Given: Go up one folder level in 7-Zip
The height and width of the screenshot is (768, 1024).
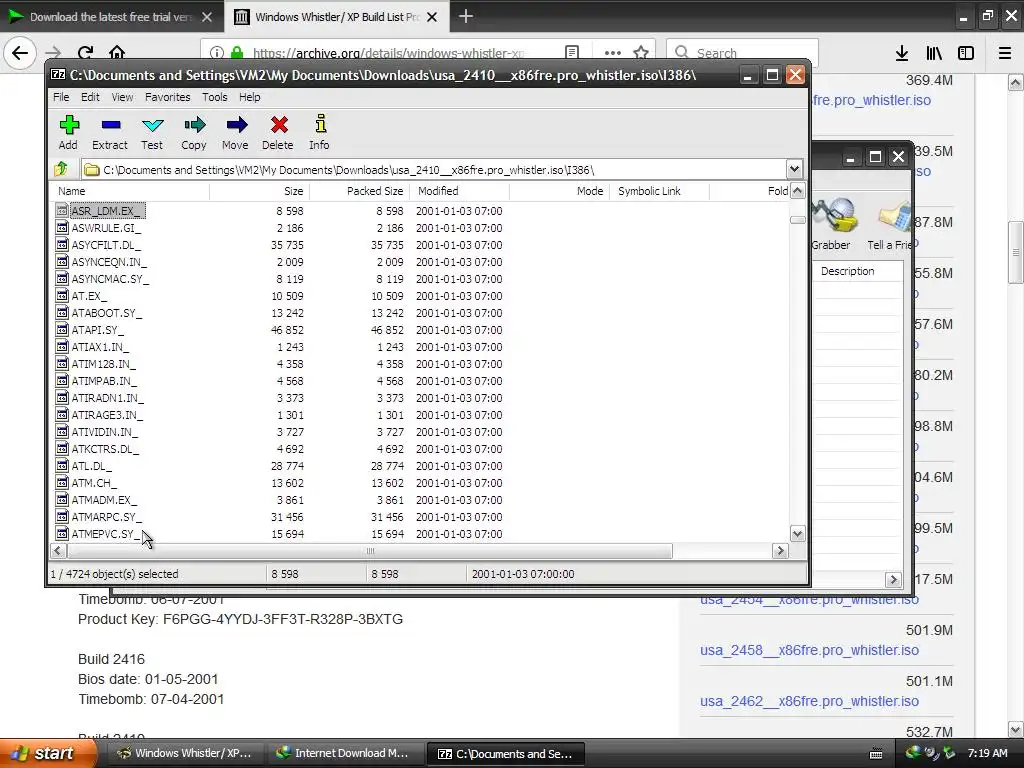Looking at the screenshot, I should [61, 170].
